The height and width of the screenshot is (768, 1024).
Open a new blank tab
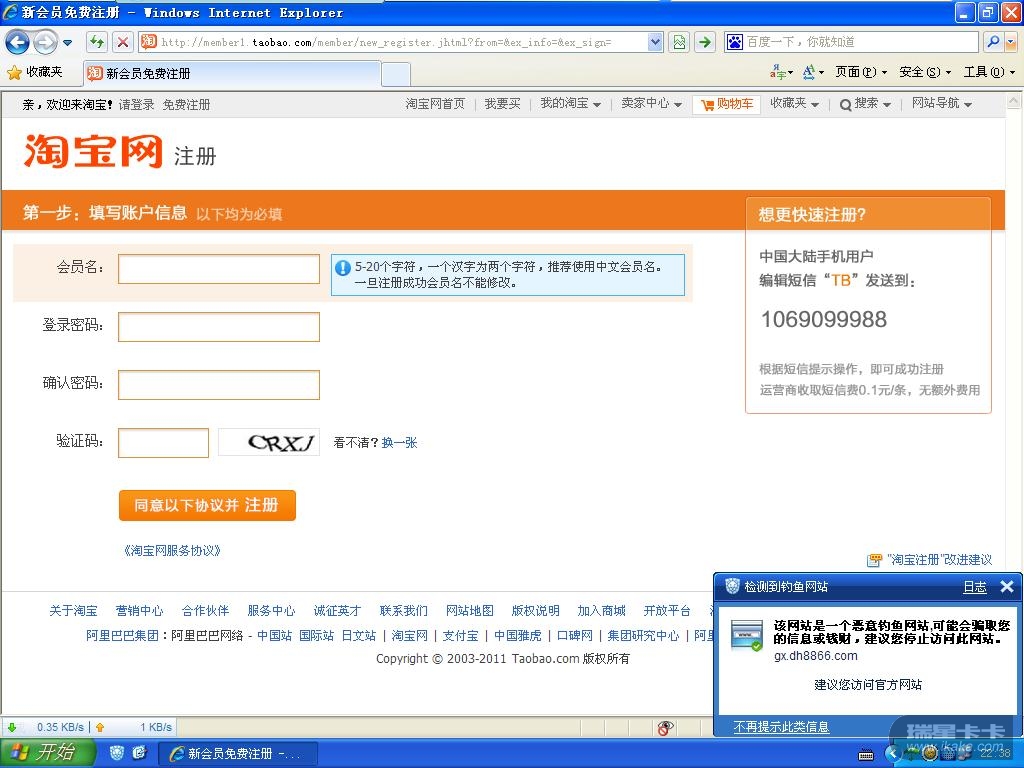tap(396, 74)
